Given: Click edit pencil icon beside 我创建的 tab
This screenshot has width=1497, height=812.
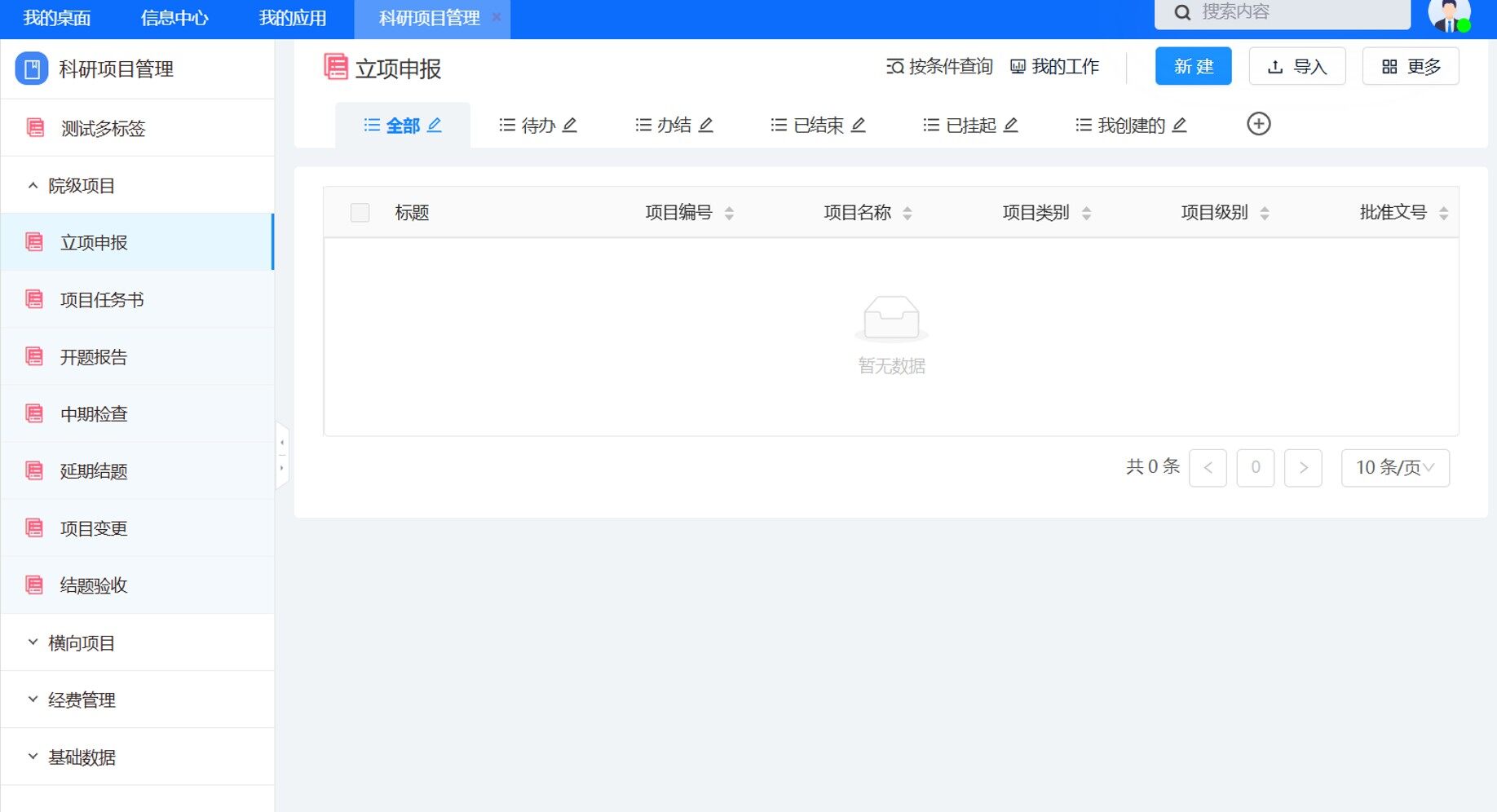Looking at the screenshot, I should [x=1179, y=126].
